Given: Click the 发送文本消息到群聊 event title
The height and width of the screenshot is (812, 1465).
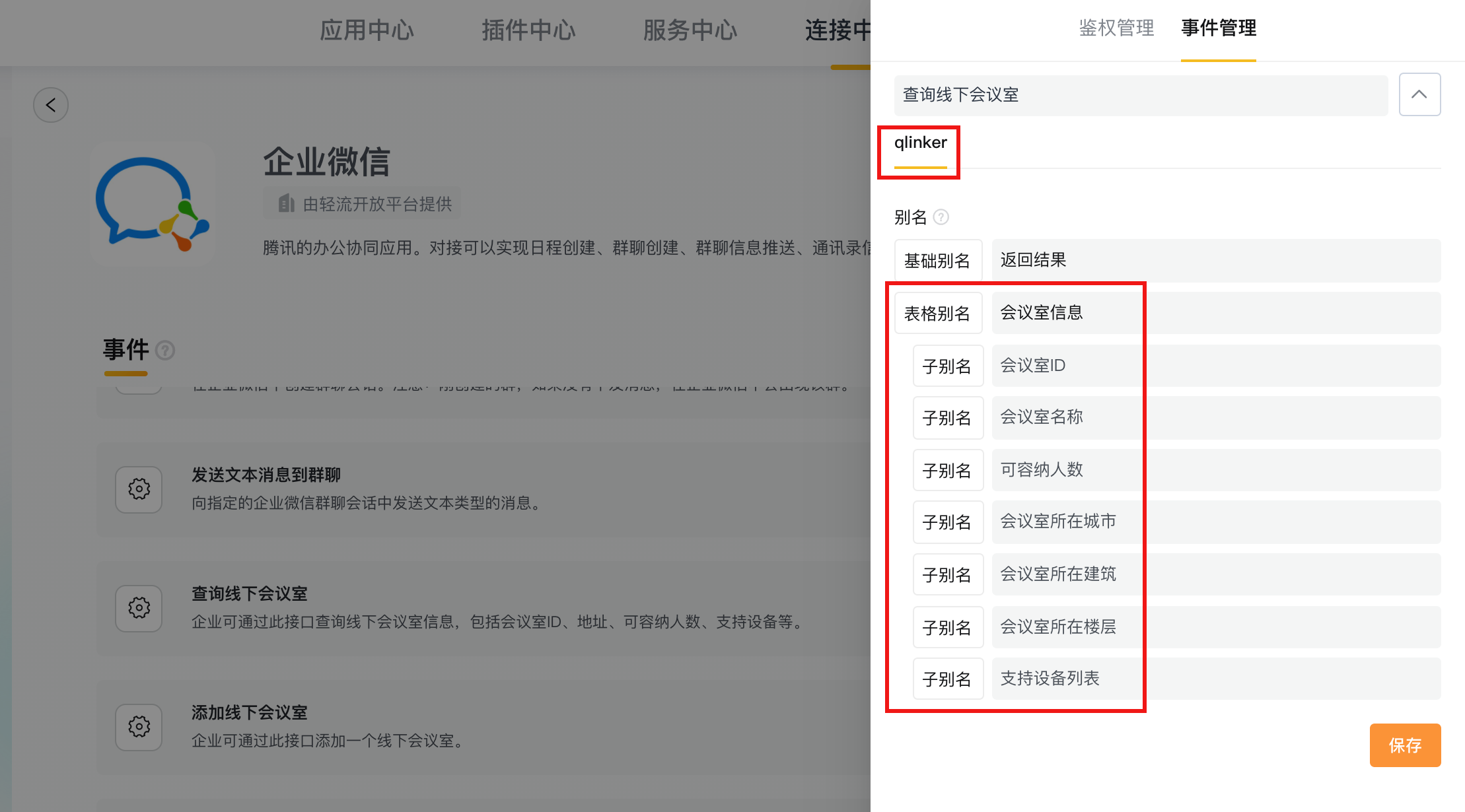Looking at the screenshot, I should (266, 475).
